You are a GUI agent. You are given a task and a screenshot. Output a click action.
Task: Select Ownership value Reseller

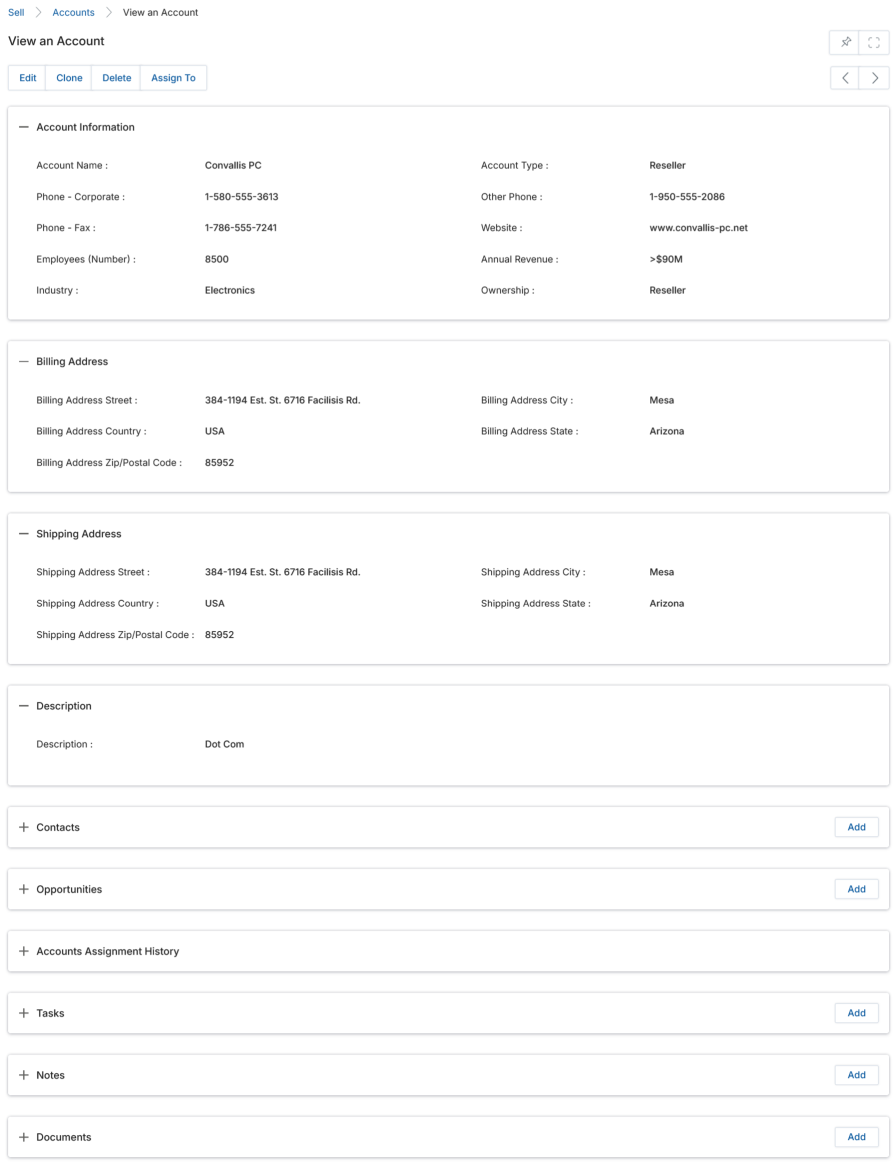pos(667,290)
